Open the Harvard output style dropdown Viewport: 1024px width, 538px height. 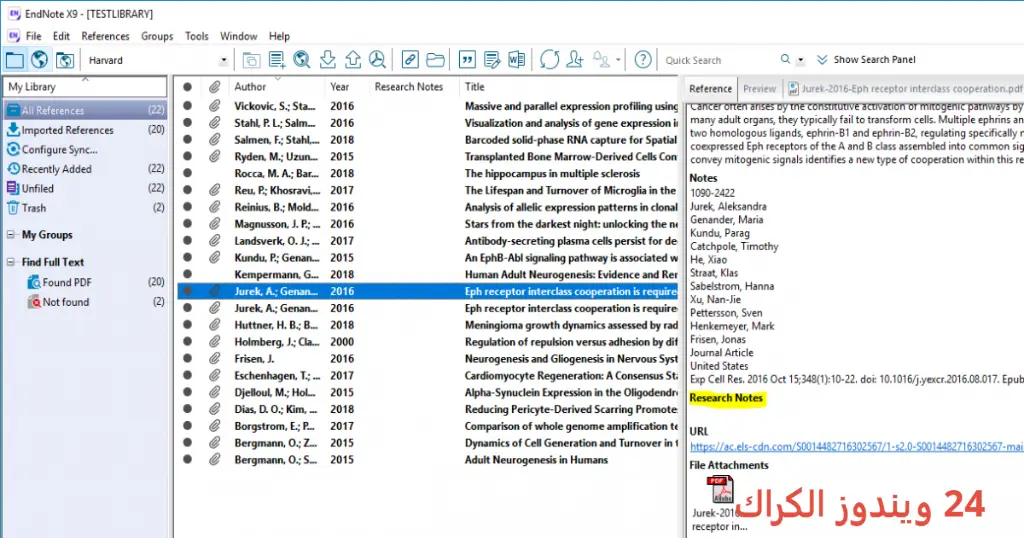(x=223, y=60)
